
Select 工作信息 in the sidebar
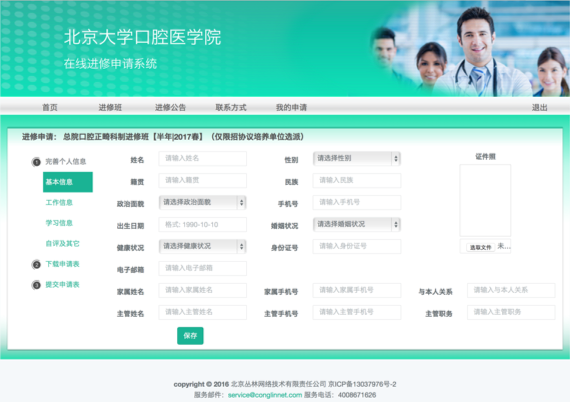pyautogui.click(x=59, y=202)
